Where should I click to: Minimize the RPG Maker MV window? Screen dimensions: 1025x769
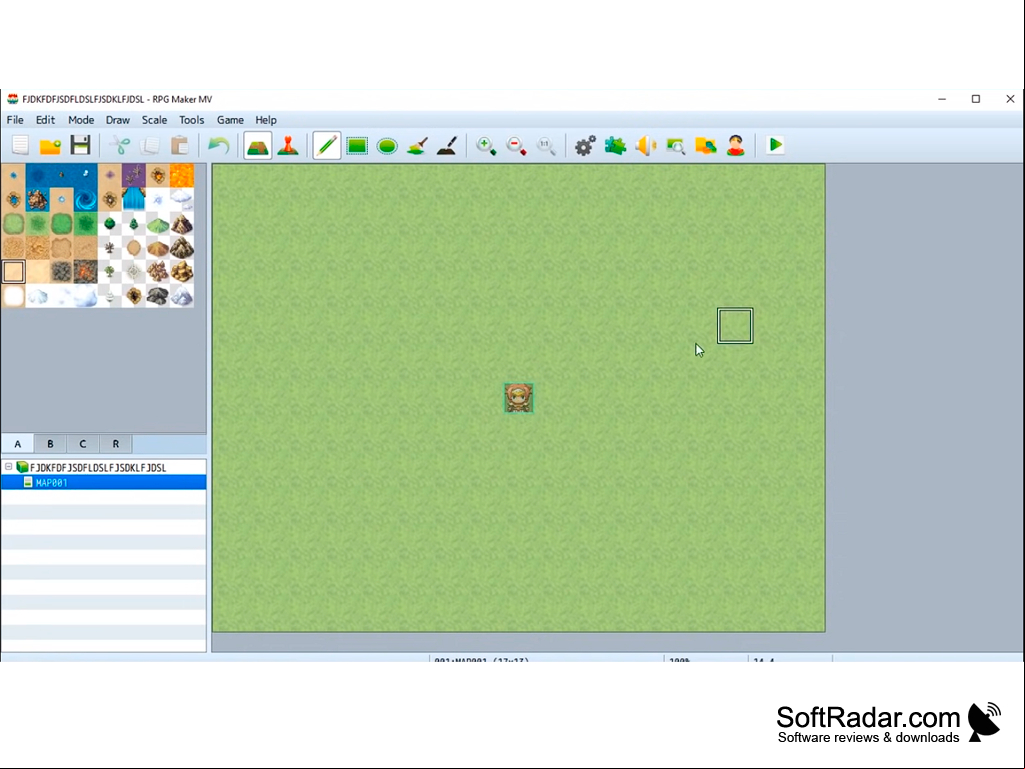[x=942, y=99]
